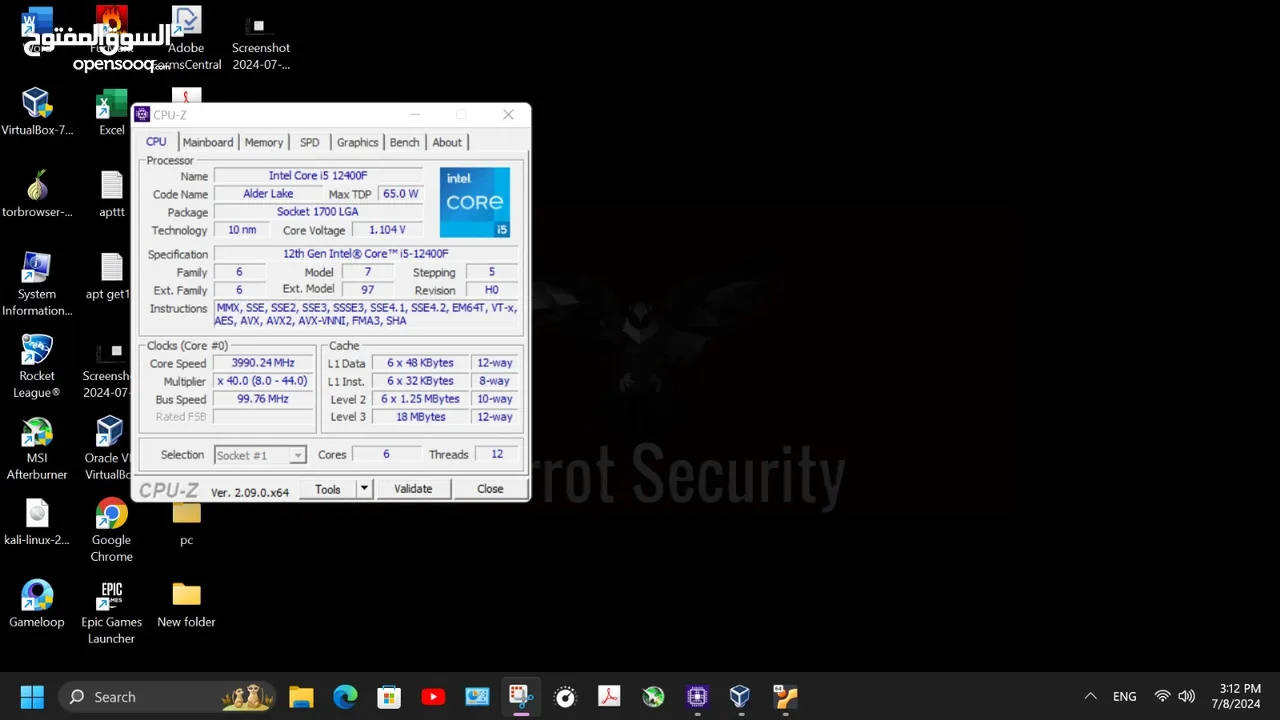Click the CPU-Z taskbar icon
Viewport: 1280px width, 720px height.
point(697,696)
